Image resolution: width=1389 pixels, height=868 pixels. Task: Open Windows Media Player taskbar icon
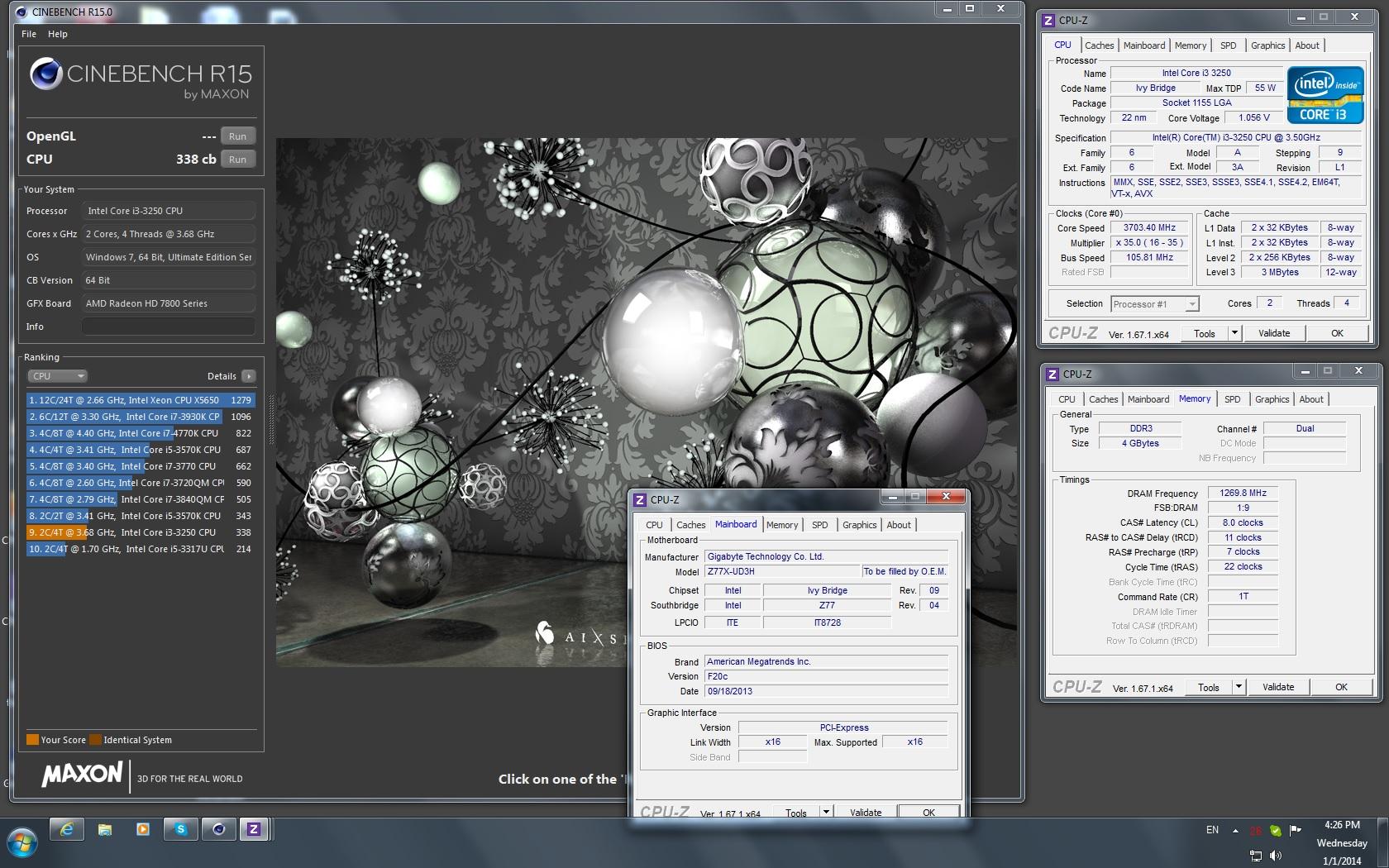click(x=143, y=829)
